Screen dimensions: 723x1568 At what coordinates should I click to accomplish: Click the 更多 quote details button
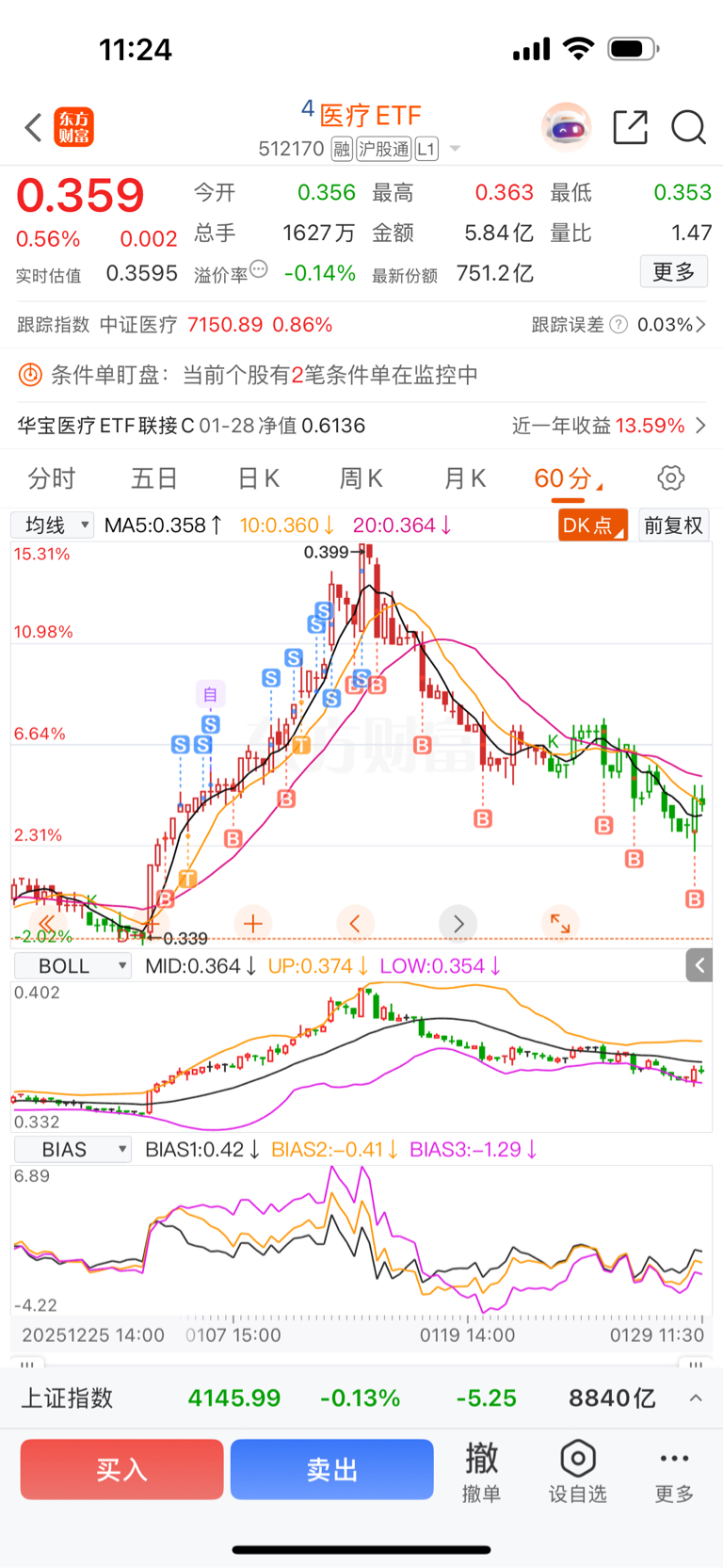click(x=674, y=272)
